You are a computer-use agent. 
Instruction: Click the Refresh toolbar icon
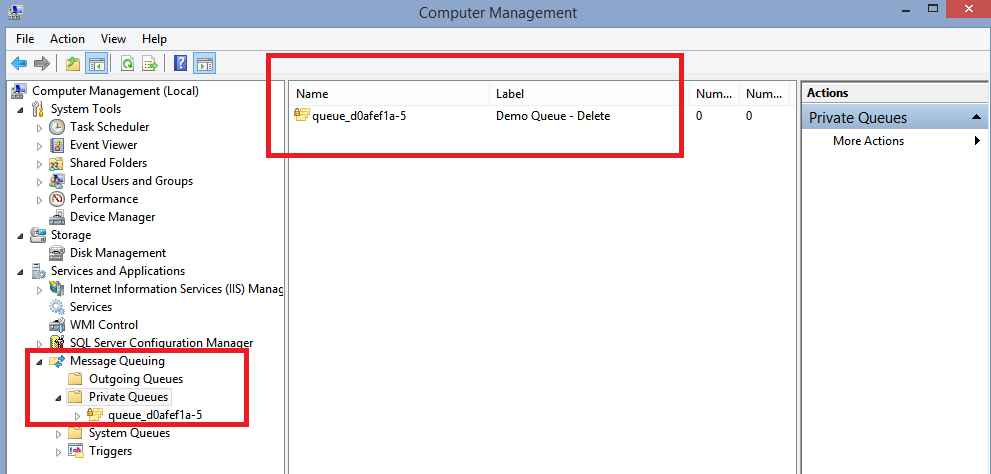(x=127, y=64)
